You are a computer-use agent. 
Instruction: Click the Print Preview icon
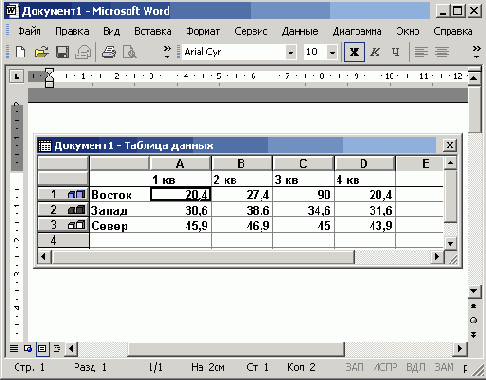tap(130, 52)
